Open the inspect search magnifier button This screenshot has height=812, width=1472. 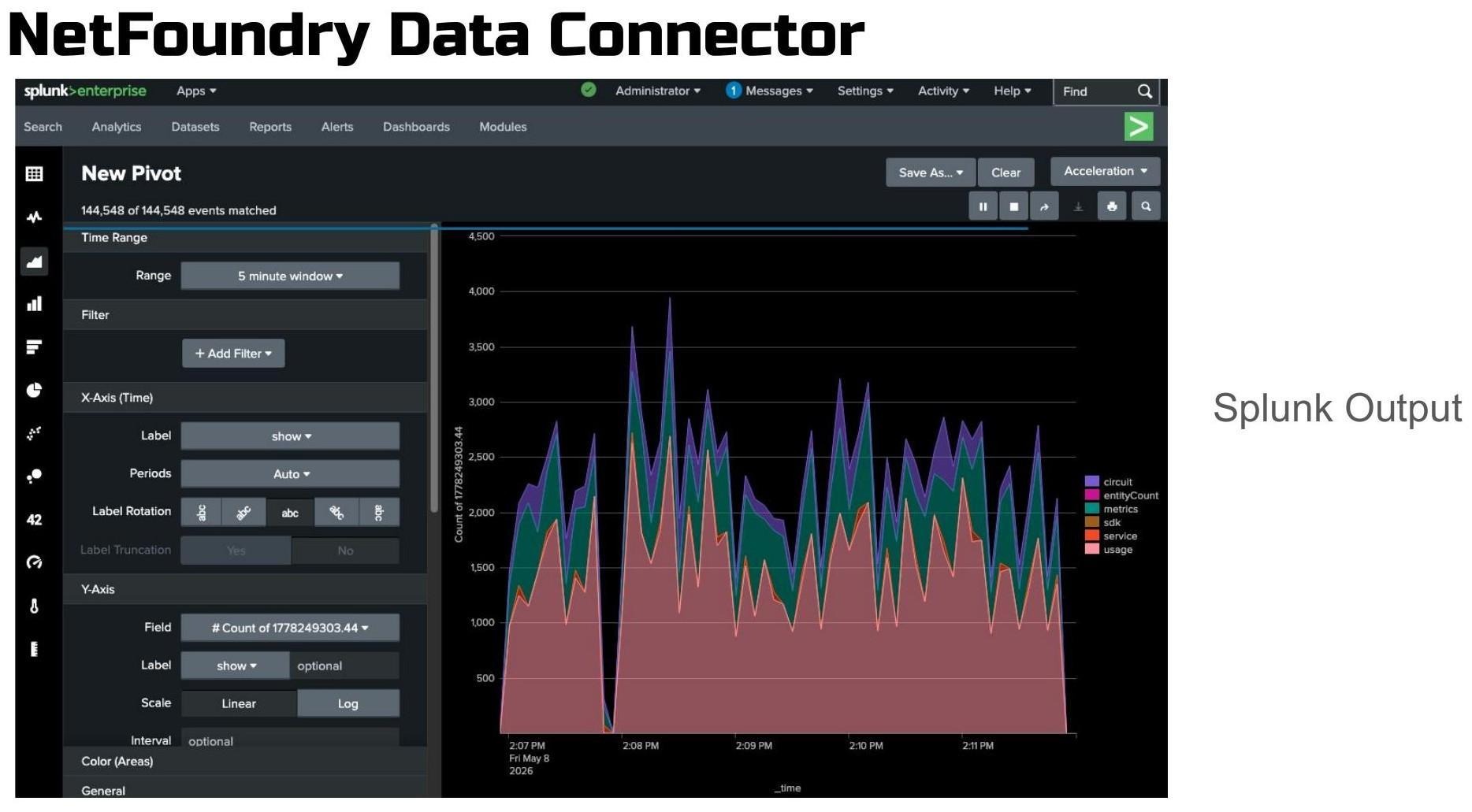tap(1146, 206)
